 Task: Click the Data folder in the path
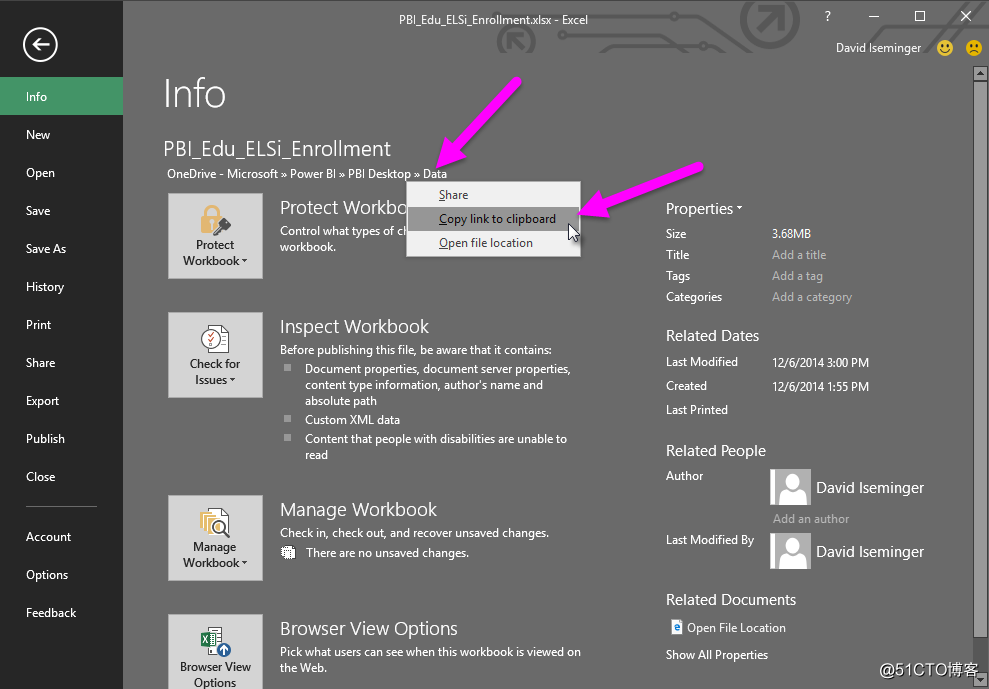435,174
